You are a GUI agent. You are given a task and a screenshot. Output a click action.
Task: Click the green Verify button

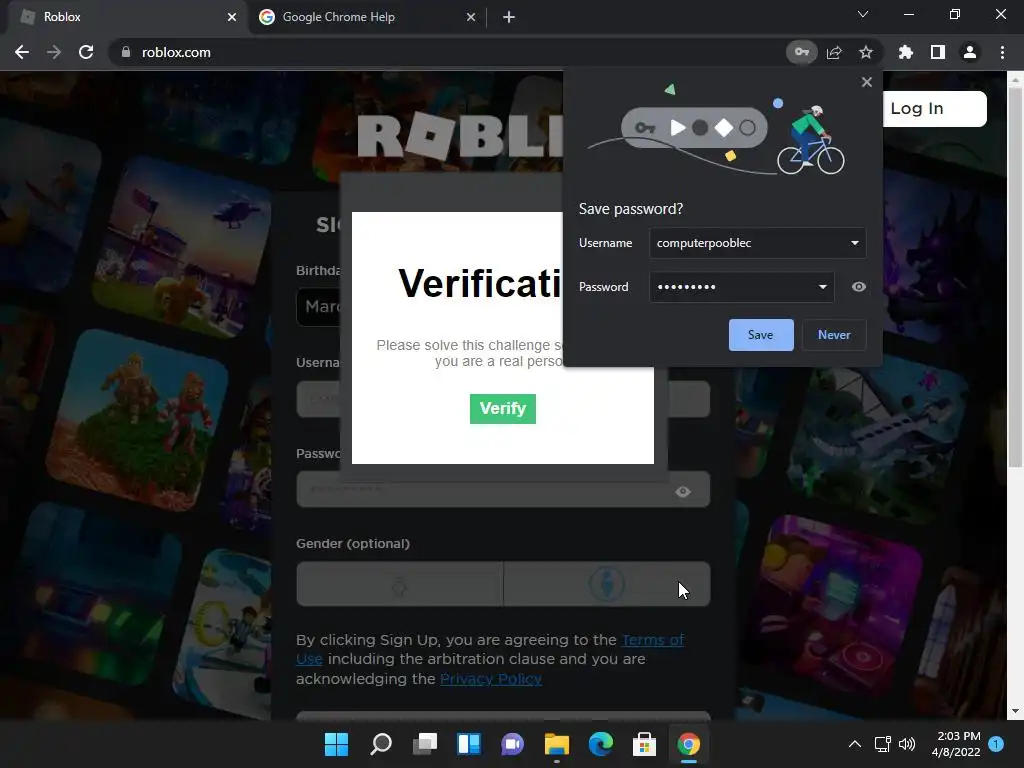pos(503,409)
